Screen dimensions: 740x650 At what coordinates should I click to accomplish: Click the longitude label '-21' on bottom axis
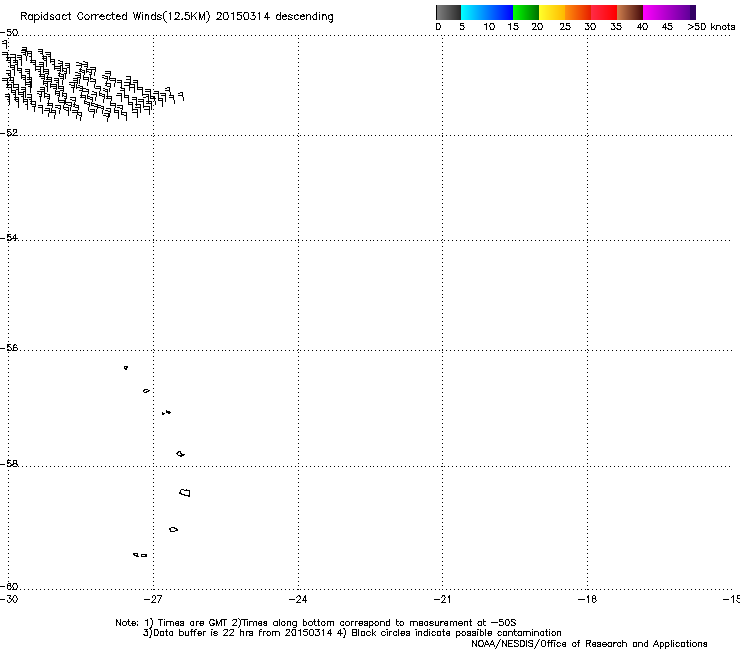pos(442,599)
